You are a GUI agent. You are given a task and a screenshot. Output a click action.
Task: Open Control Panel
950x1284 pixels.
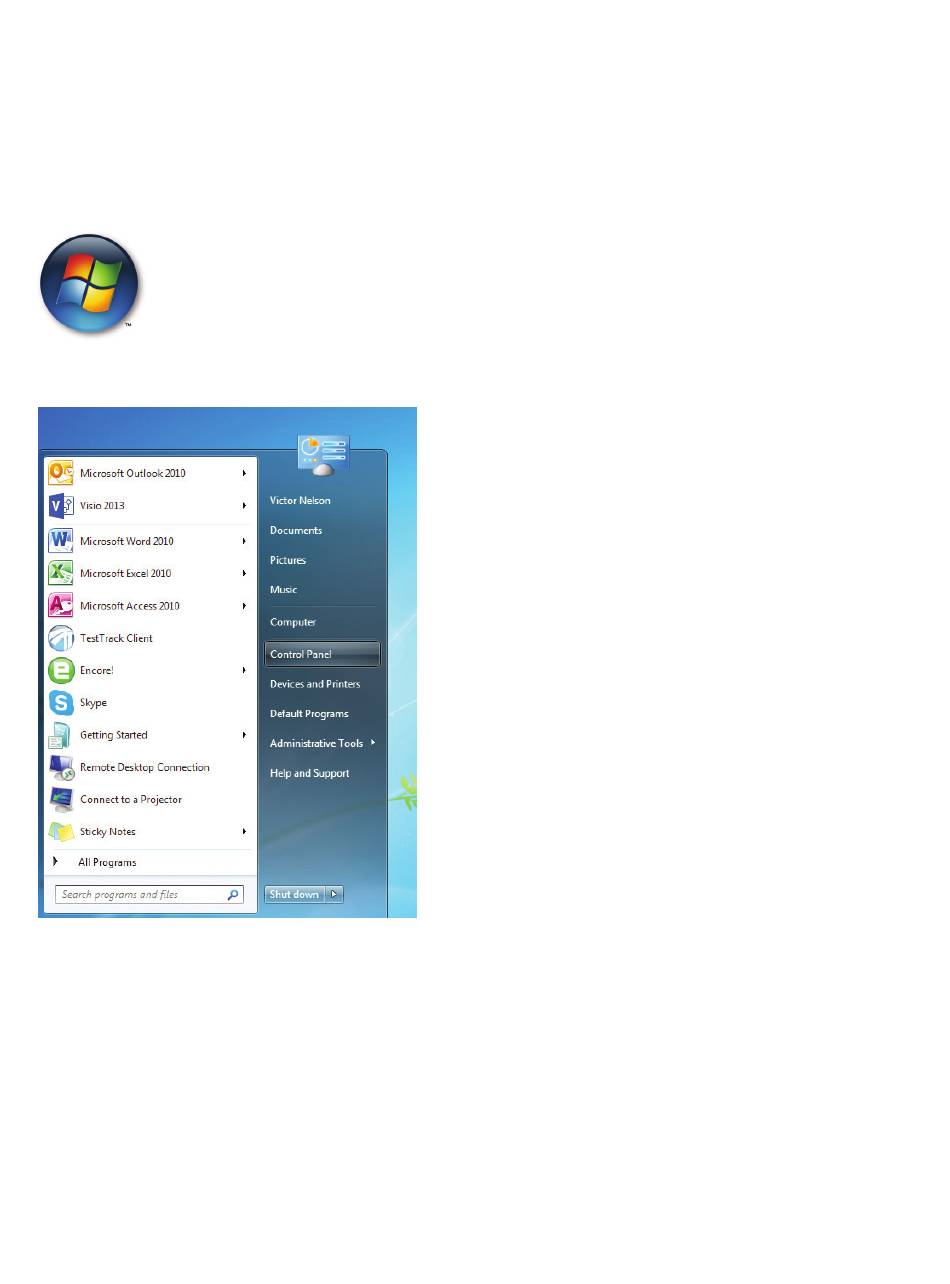323,654
